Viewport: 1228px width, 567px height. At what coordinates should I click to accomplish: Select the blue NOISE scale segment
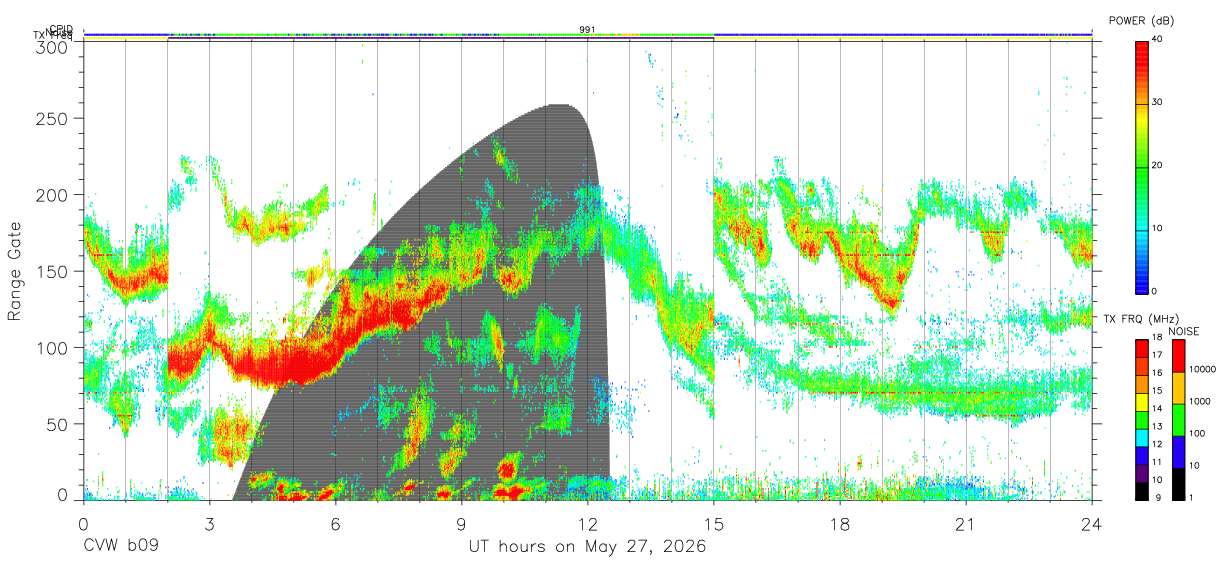[1179, 451]
